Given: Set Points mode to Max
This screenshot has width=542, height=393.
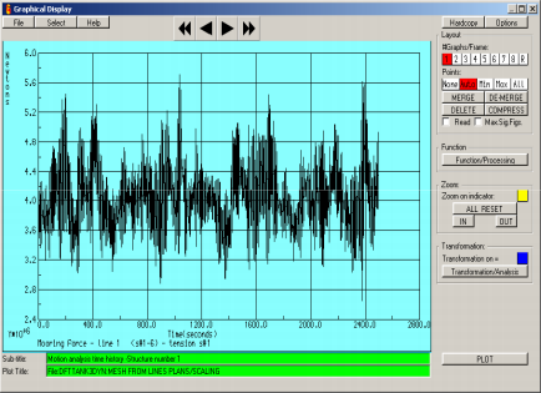Looking at the screenshot, I should [502, 84].
